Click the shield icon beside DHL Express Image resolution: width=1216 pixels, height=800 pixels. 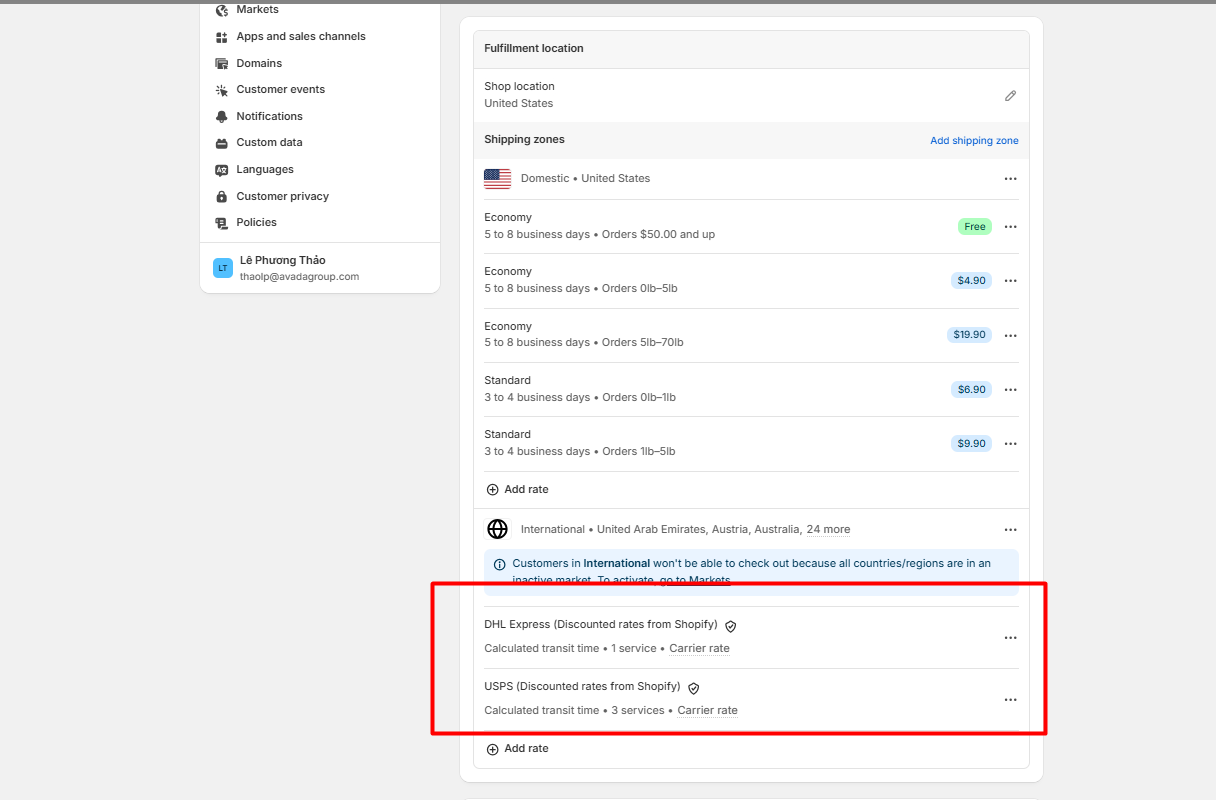tap(731, 626)
